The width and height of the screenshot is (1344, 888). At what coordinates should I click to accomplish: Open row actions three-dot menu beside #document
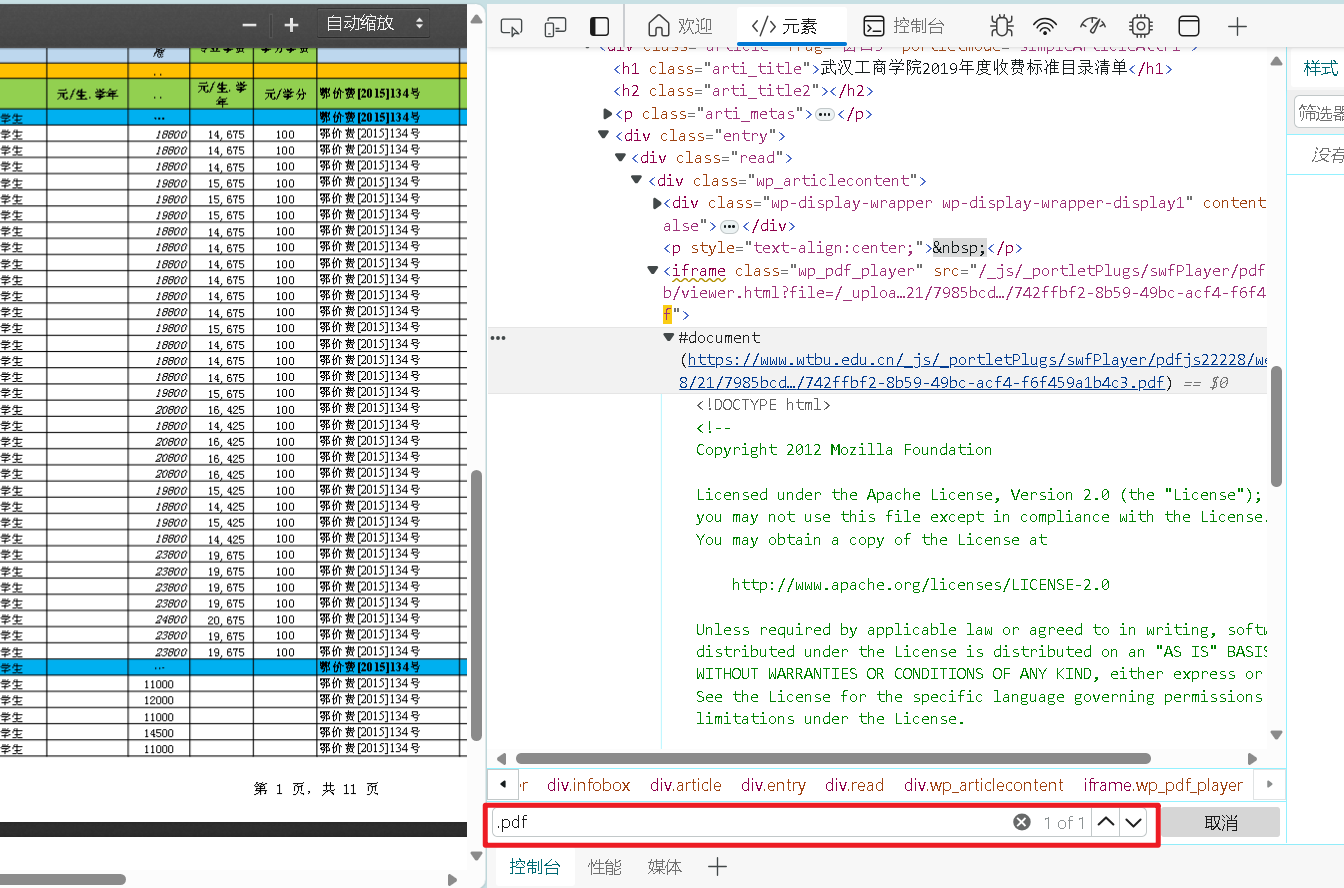[x=498, y=338]
